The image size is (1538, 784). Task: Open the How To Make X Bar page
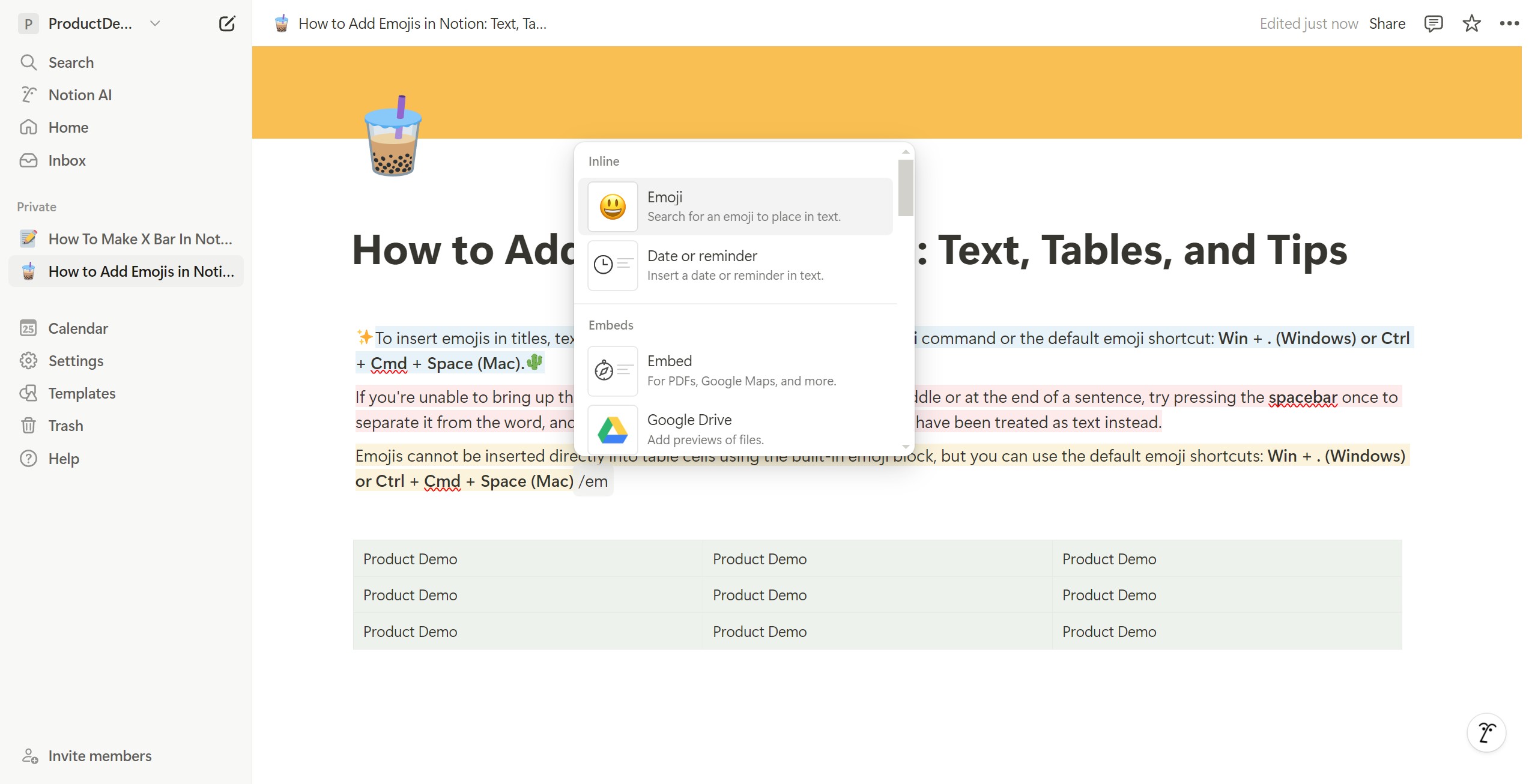(x=126, y=239)
